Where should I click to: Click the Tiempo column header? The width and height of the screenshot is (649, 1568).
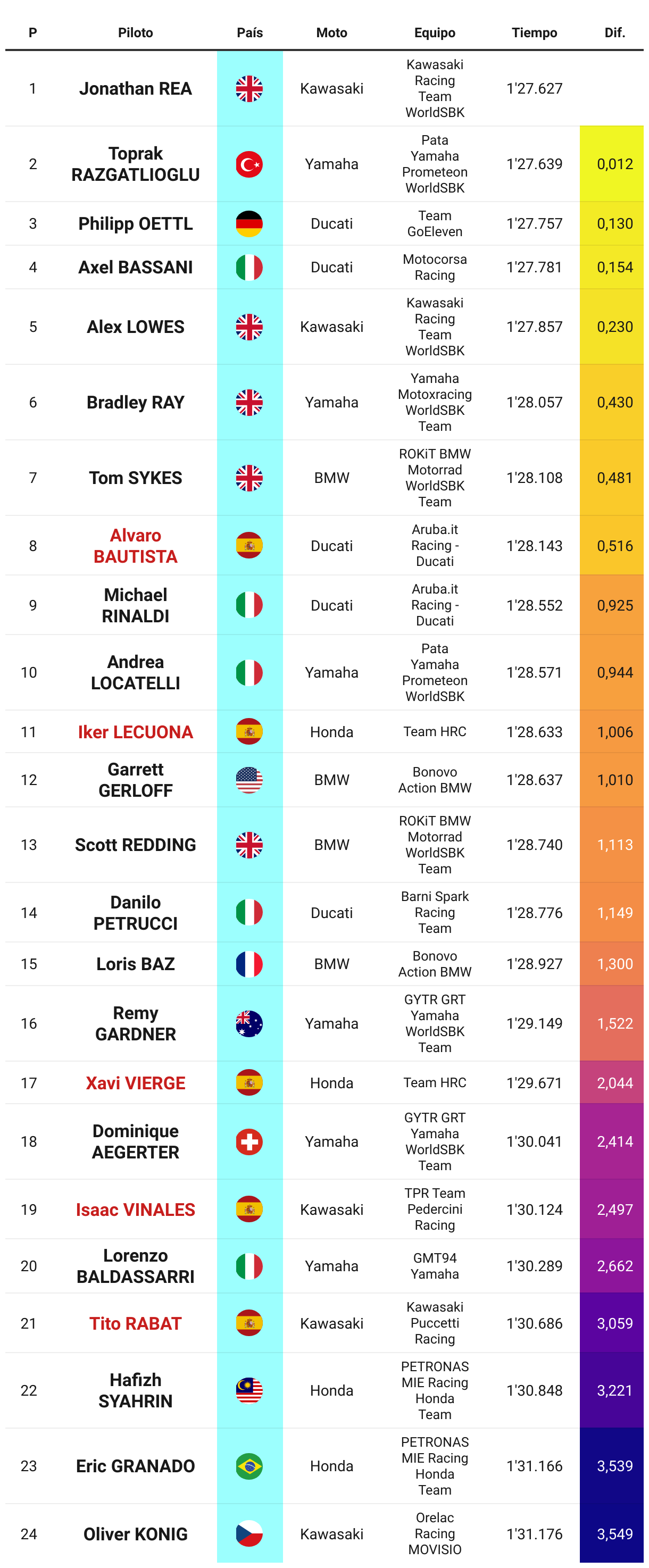click(x=534, y=33)
